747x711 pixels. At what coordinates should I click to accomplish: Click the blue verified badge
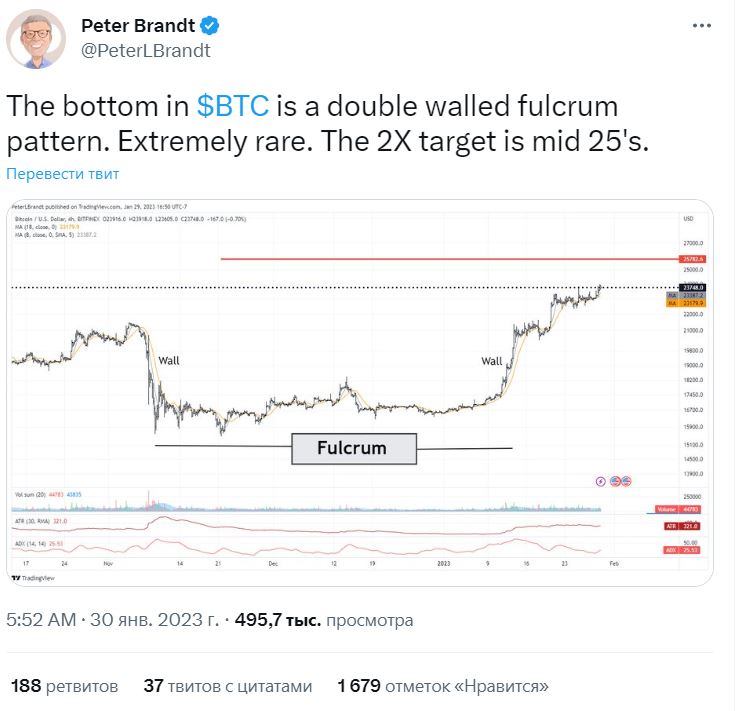tap(210, 25)
